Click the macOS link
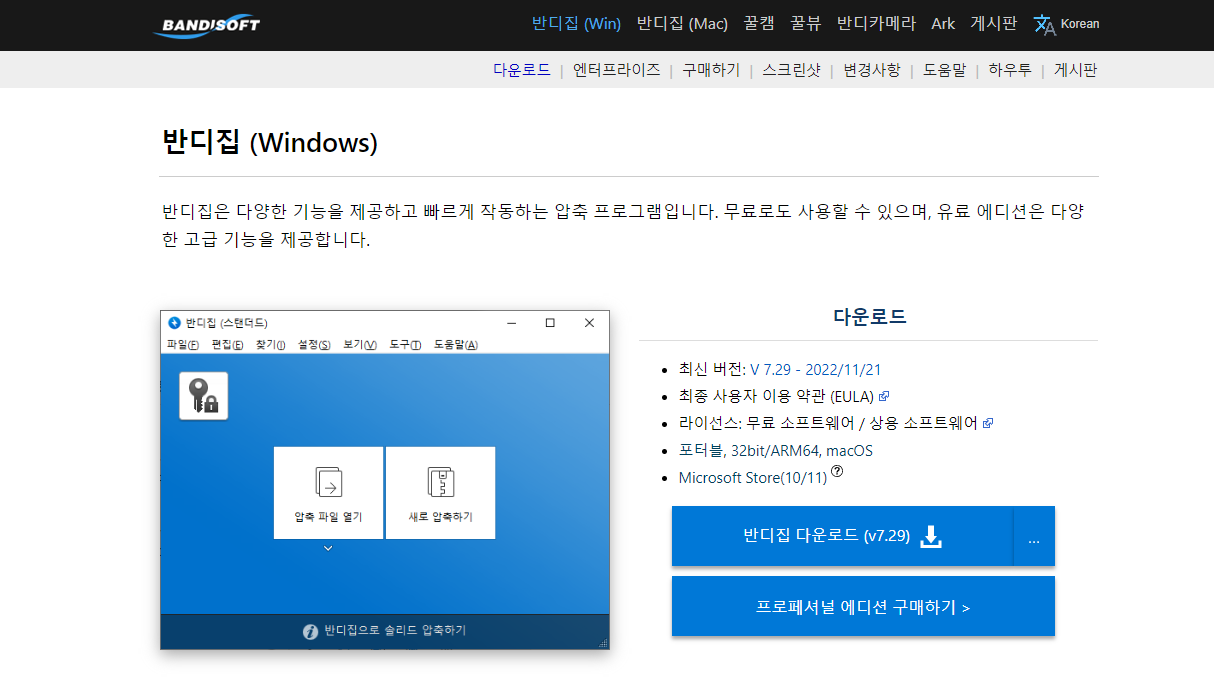 click(849, 451)
